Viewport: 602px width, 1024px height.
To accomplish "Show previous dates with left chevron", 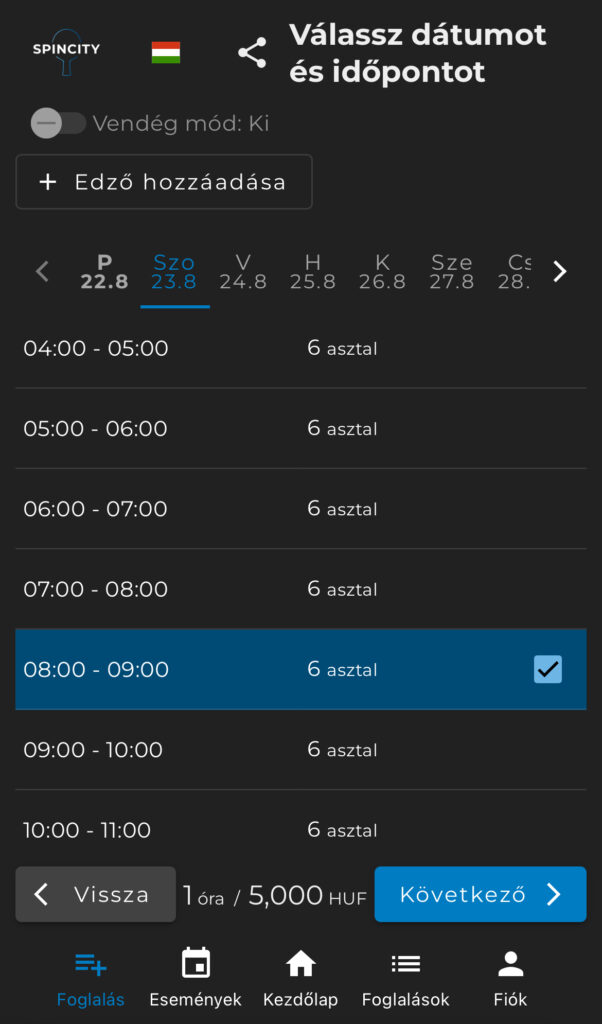I will tap(42, 271).
